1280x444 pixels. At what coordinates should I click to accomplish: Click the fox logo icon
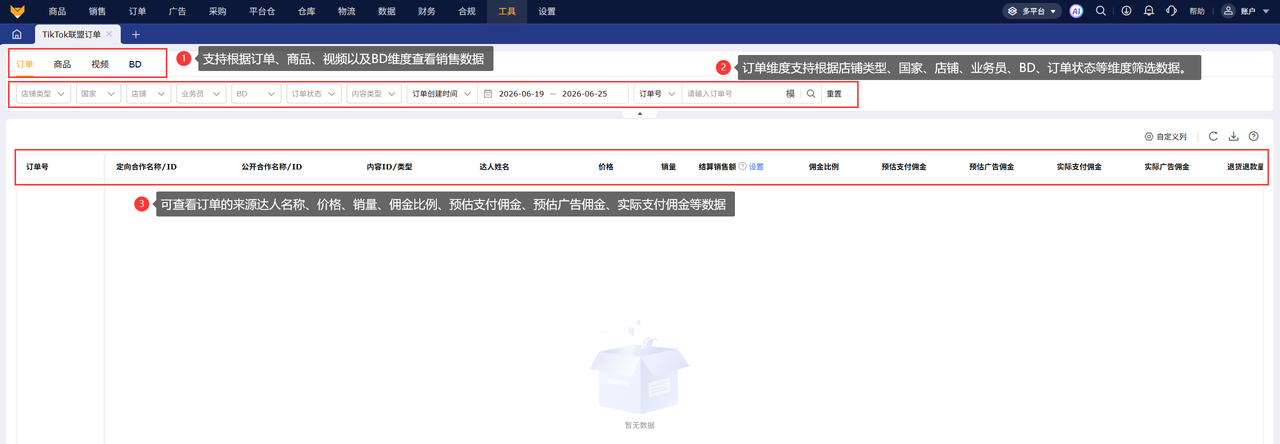click(16, 11)
